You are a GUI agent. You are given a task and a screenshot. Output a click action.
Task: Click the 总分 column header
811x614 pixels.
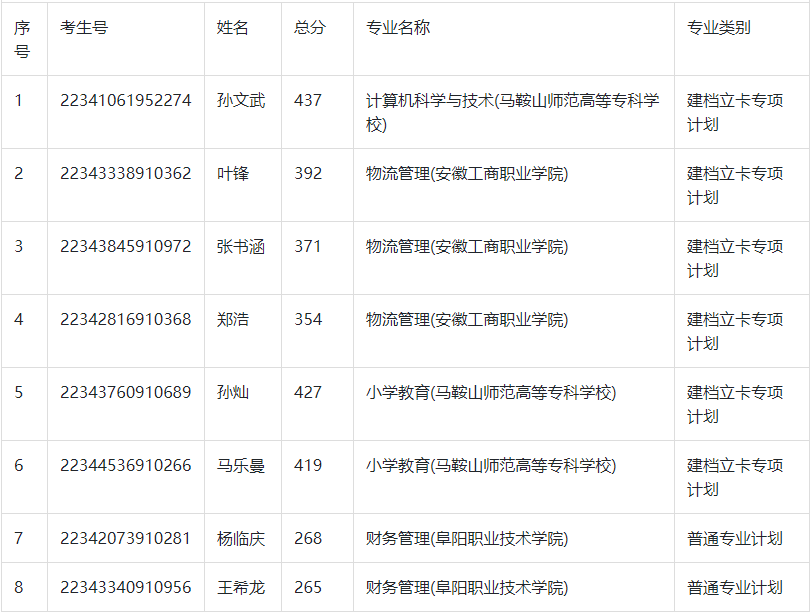310,27
